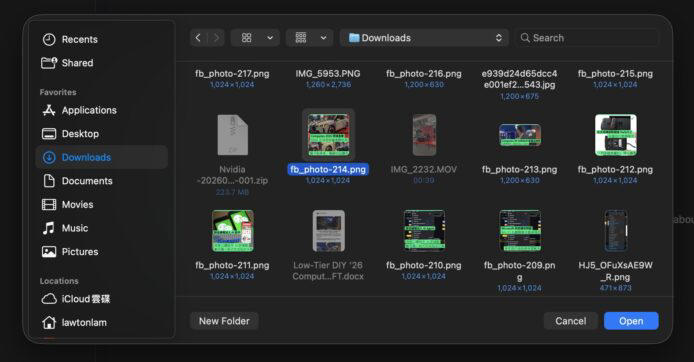Screen dimensions: 694x362
Task: Click the Desktop icon in sidebar
Action: point(49,134)
